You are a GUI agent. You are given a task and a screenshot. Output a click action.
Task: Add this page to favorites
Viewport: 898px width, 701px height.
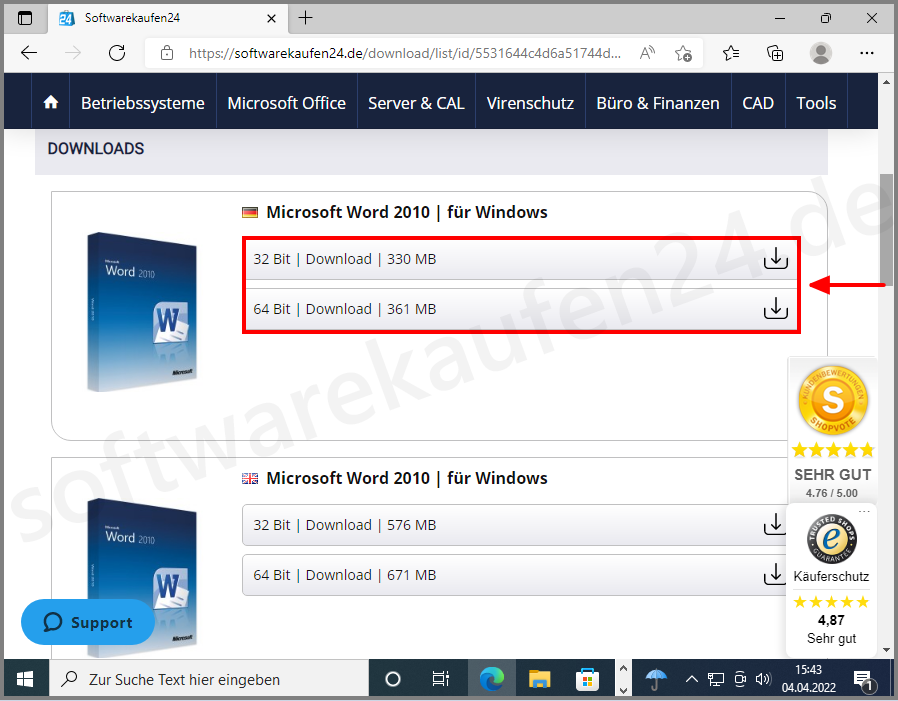tap(683, 53)
